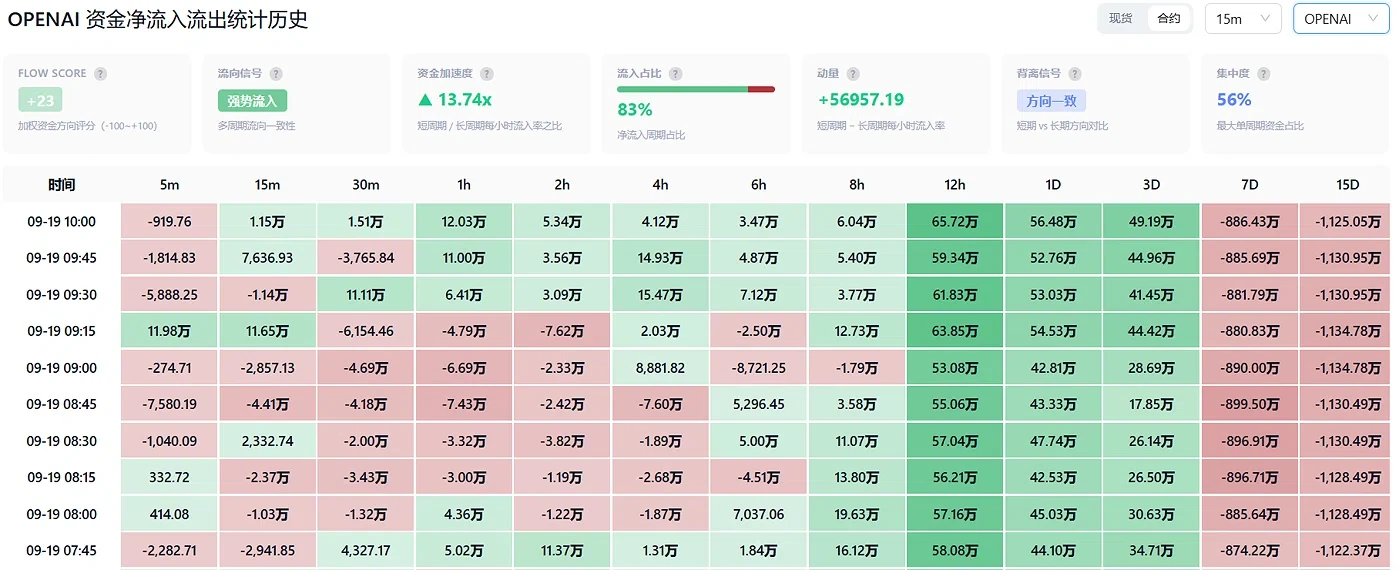Image resolution: width=1399 pixels, height=570 pixels.
Task: Click the +23 flow score badge
Action: pos(40,100)
